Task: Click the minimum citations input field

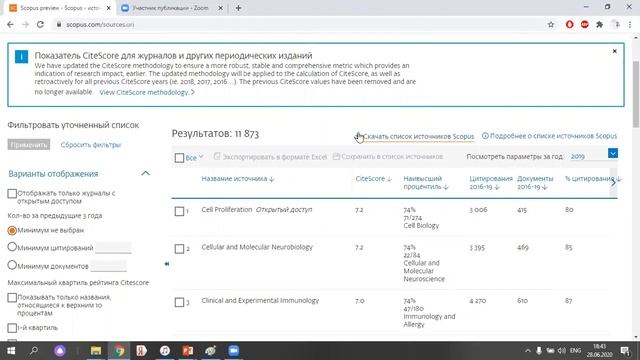Action: point(113,247)
